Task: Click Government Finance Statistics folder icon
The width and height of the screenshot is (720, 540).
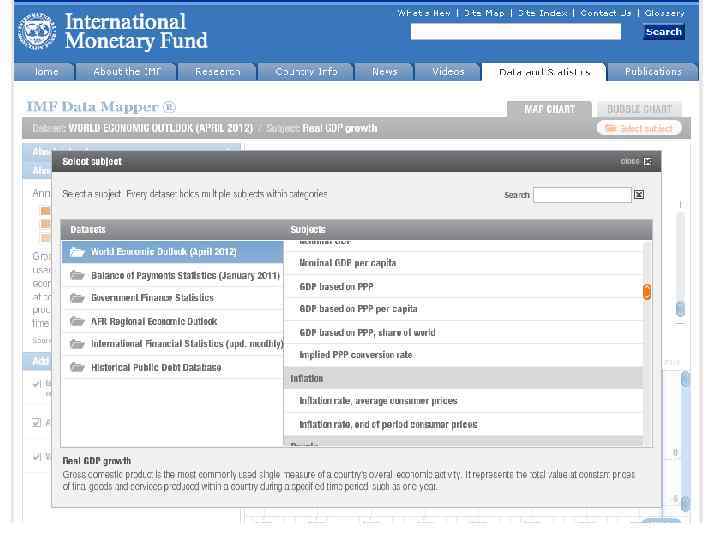Action: pos(77,298)
